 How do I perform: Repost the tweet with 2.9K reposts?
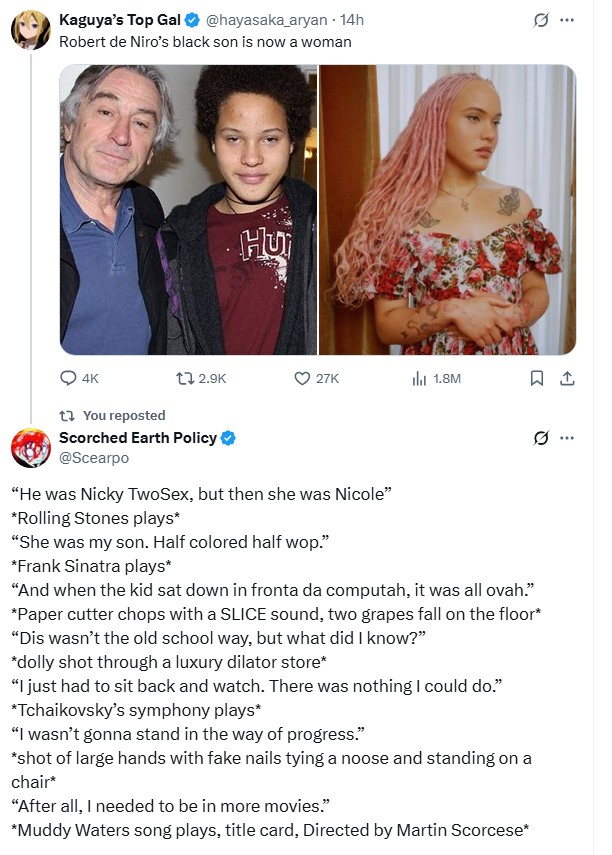pyautogui.click(x=184, y=378)
